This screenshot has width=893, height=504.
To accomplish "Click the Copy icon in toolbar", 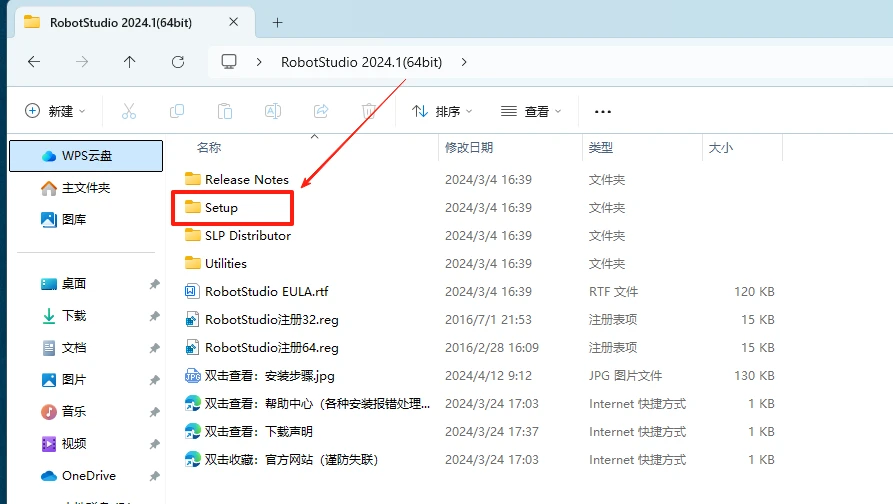I will [x=177, y=111].
